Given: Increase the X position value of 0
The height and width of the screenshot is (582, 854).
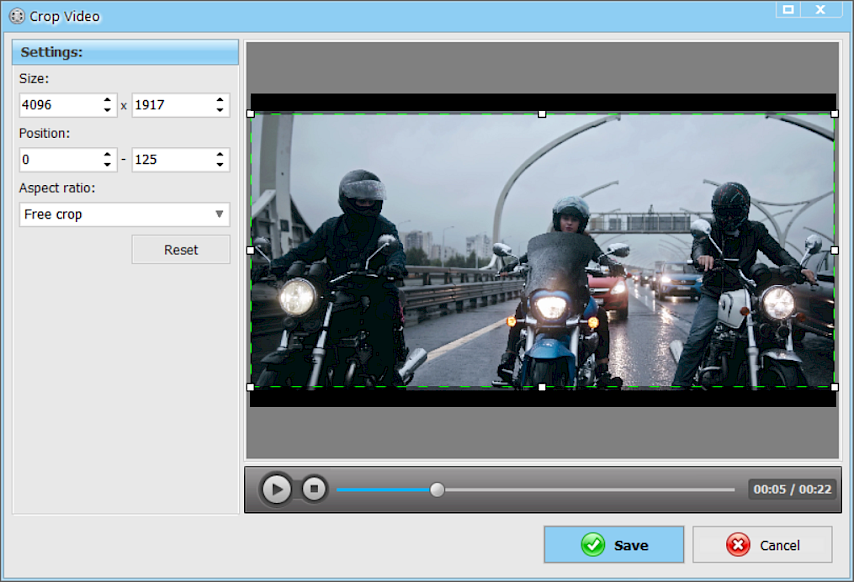Looking at the screenshot, I should click(107, 155).
